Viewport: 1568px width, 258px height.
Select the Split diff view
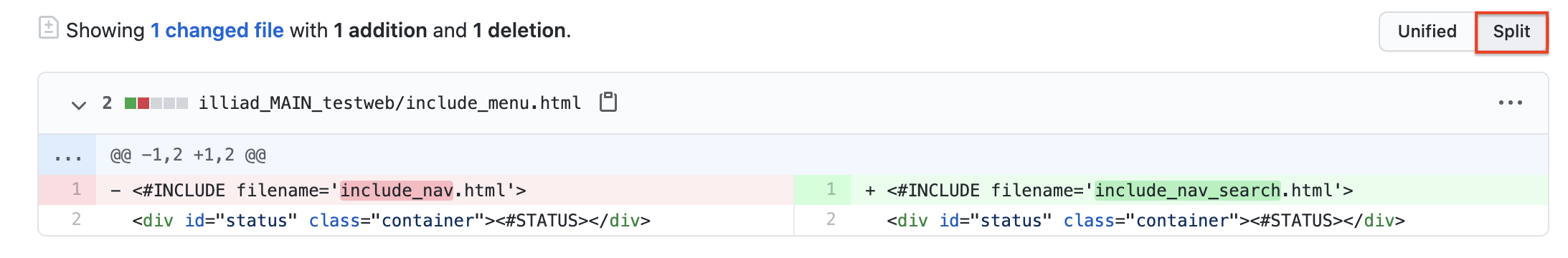[1511, 32]
